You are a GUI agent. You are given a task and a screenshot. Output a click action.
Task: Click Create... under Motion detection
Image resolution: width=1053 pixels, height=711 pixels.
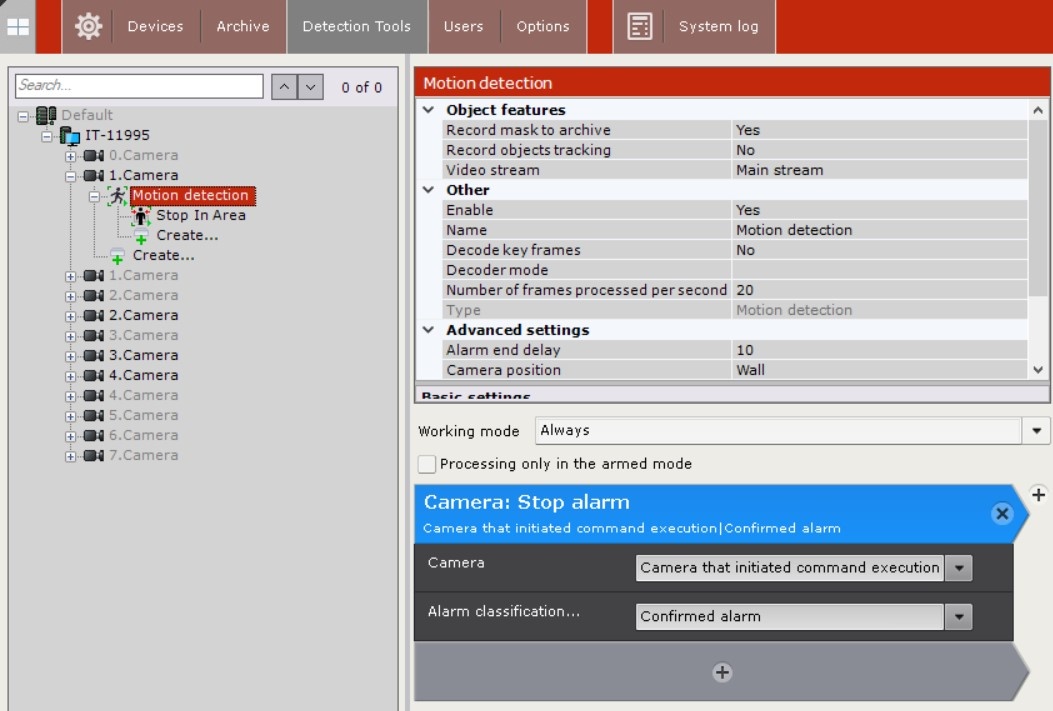pos(187,235)
